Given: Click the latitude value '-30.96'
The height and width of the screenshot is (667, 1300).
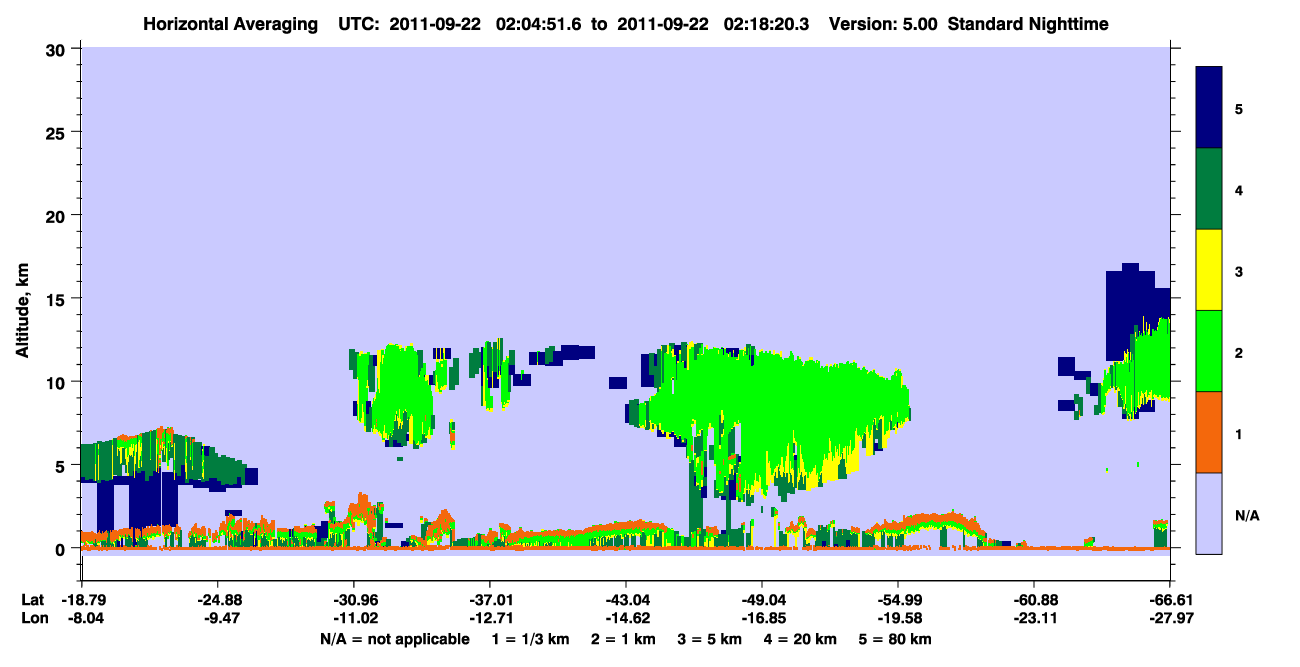Looking at the screenshot, I should pos(353,599).
